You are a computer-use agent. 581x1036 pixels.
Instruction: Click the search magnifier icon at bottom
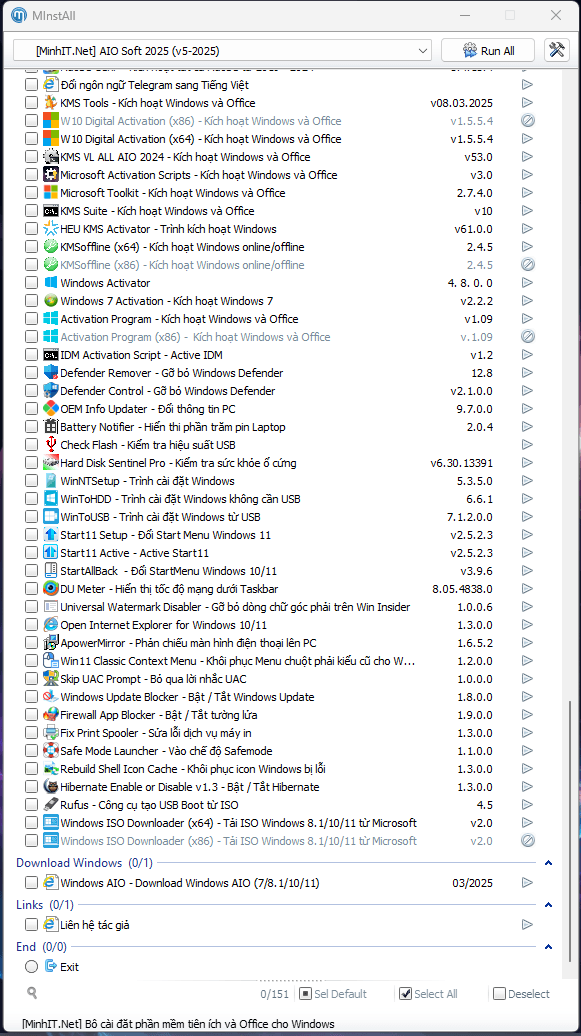[32, 993]
